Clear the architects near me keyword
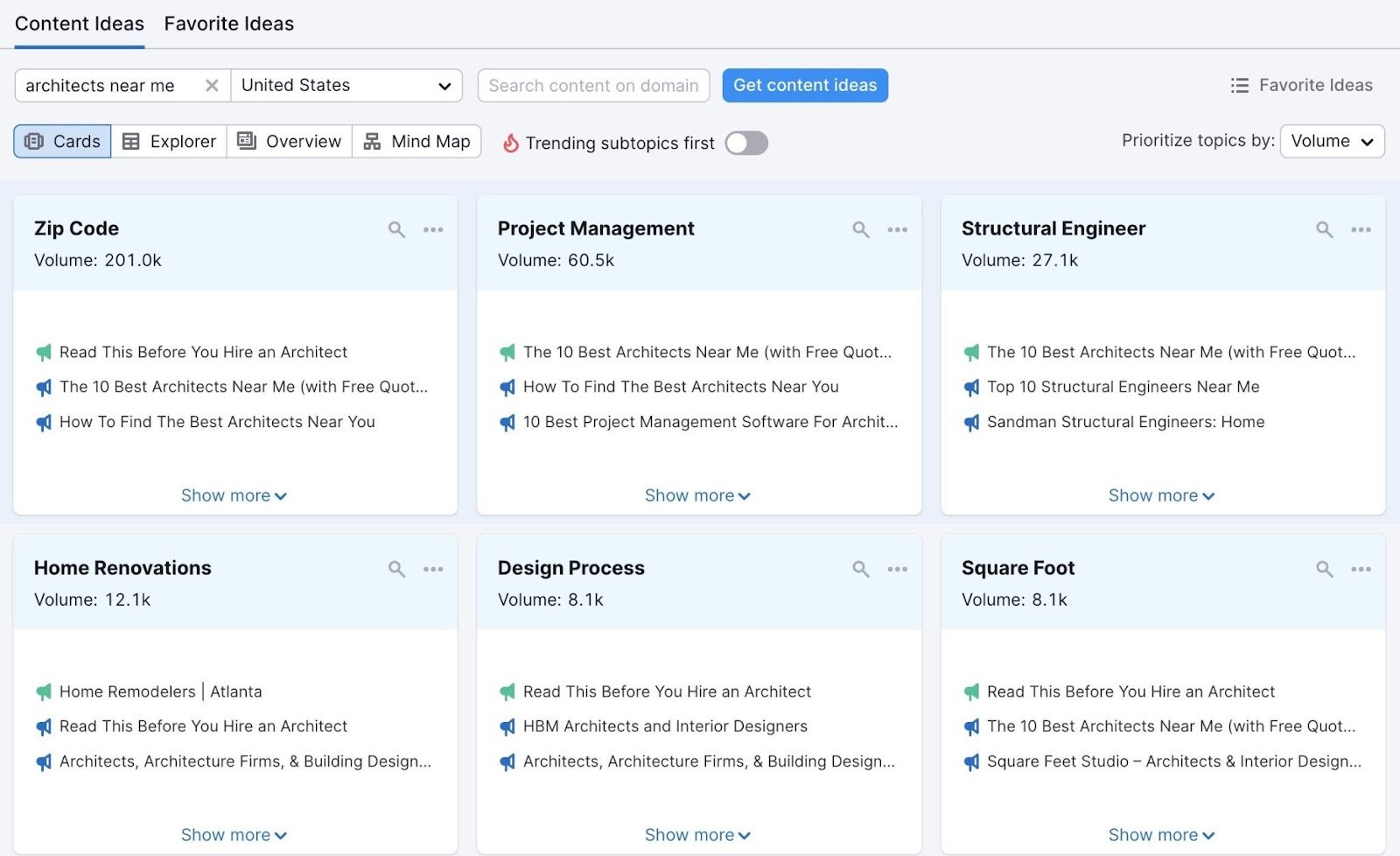 pos(211,85)
